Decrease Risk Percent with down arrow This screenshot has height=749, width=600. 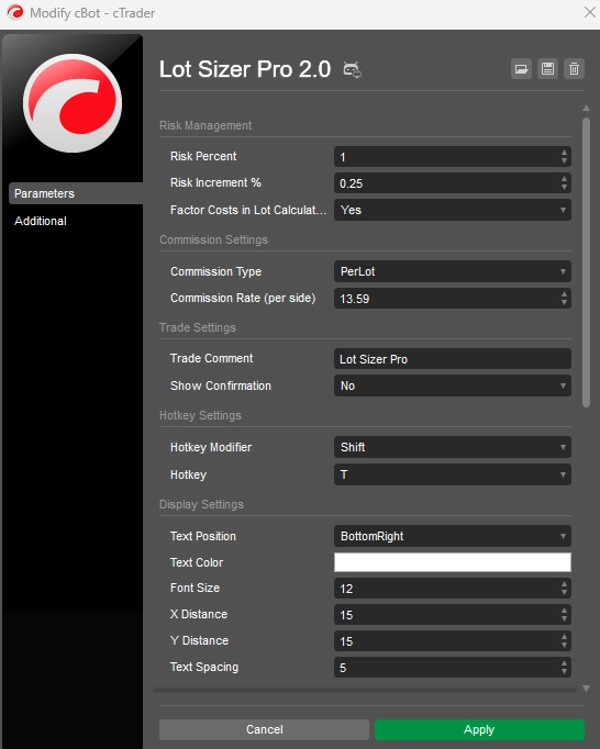point(564,161)
